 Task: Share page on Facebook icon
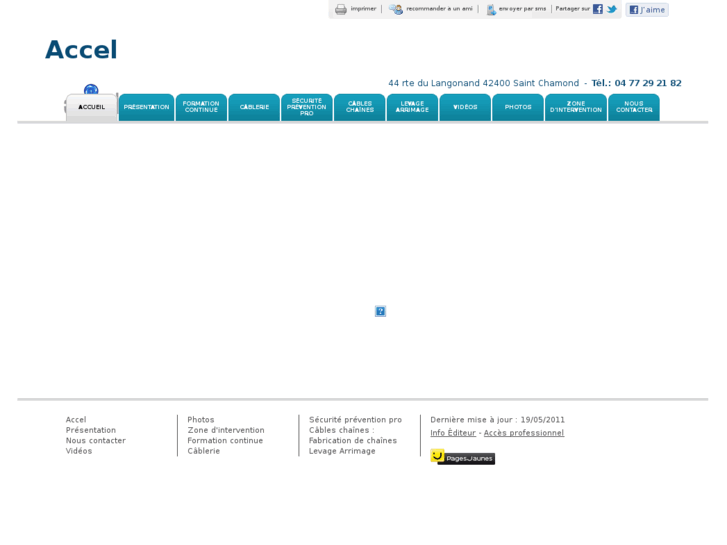598,9
